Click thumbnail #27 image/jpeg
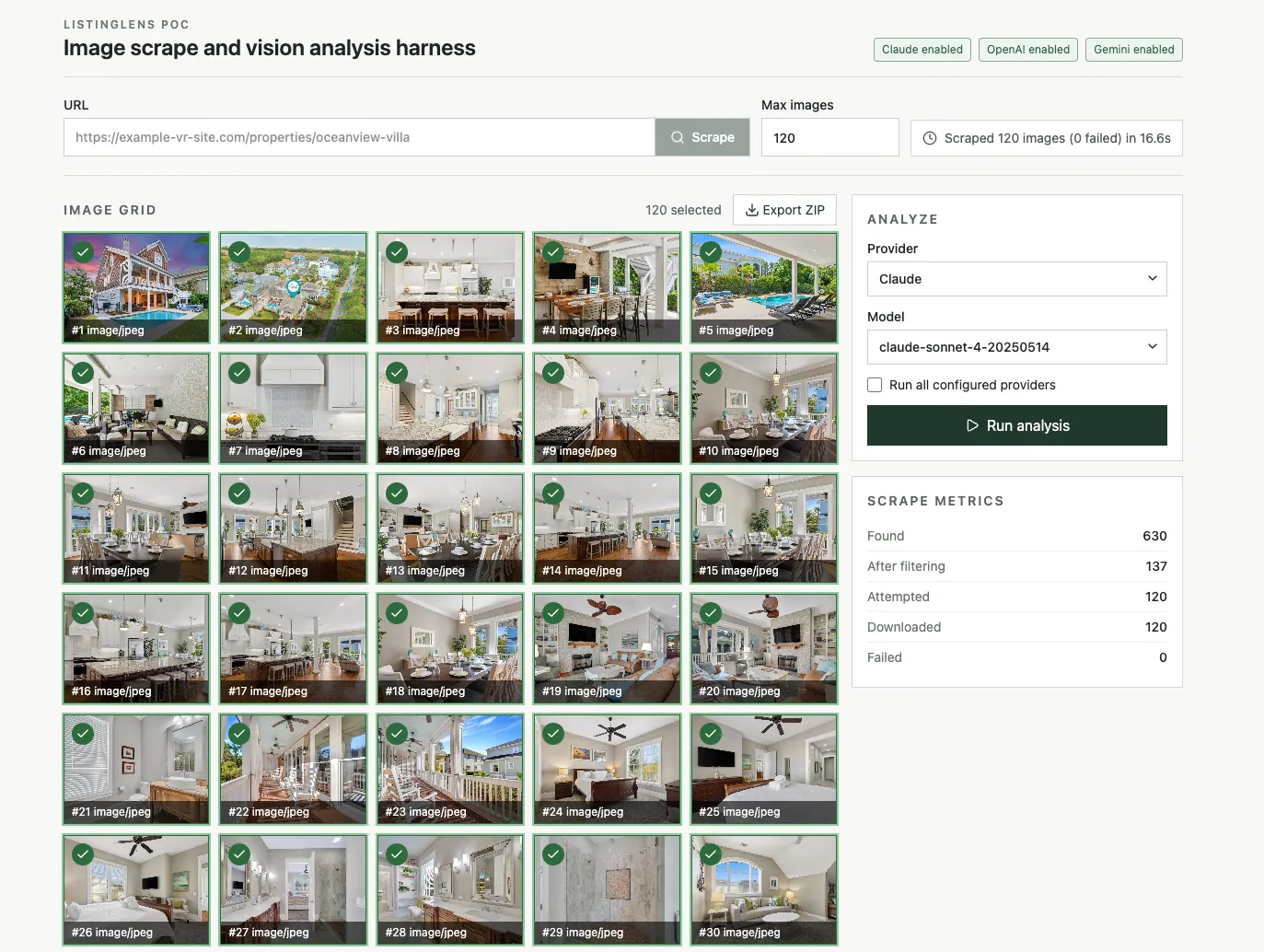 [293, 889]
